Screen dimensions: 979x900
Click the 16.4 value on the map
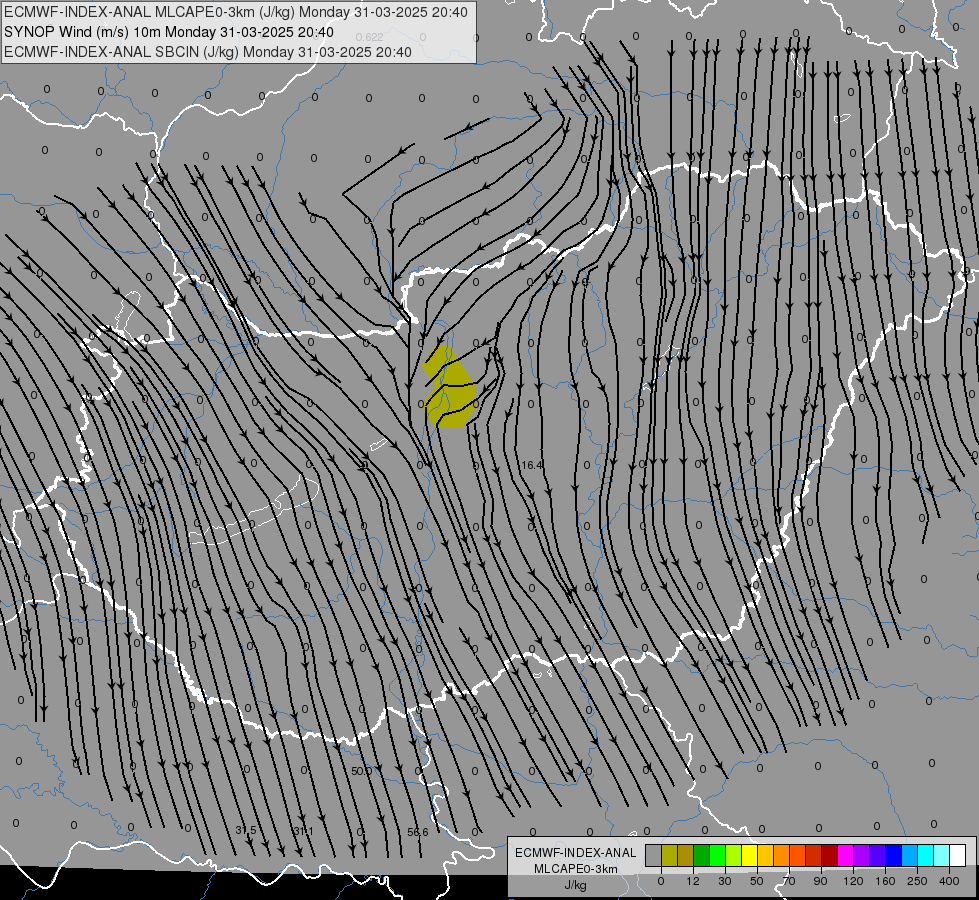click(x=531, y=465)
